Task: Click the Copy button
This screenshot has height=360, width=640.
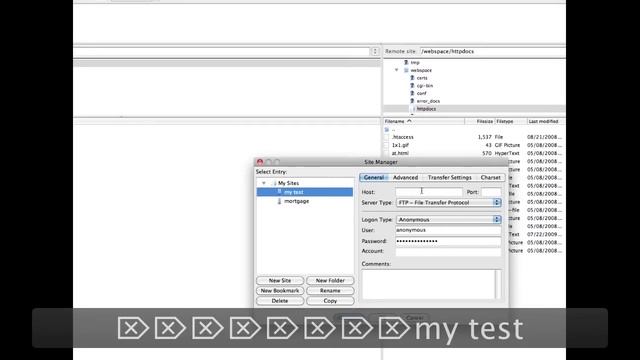Action: pyautogui.click(x=330, y=301)
